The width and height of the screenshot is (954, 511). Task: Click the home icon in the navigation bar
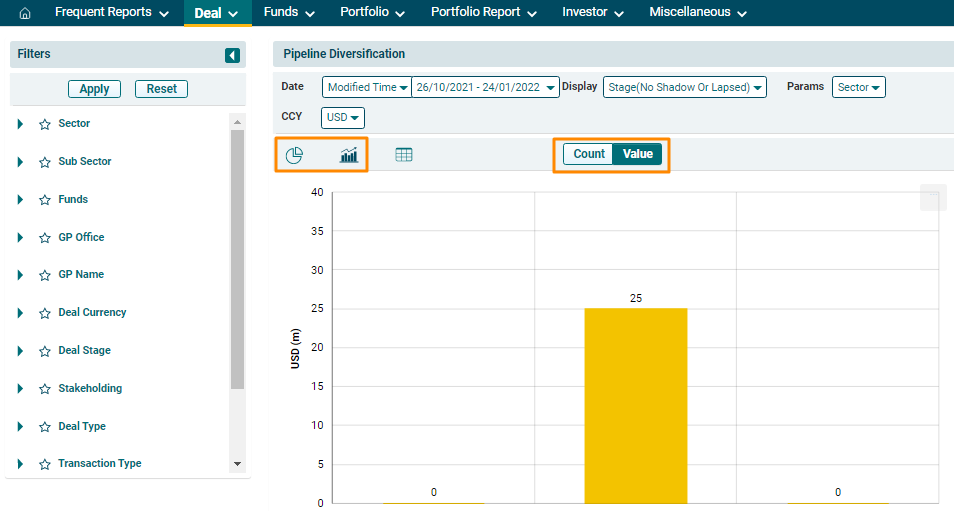click(25, 13)
